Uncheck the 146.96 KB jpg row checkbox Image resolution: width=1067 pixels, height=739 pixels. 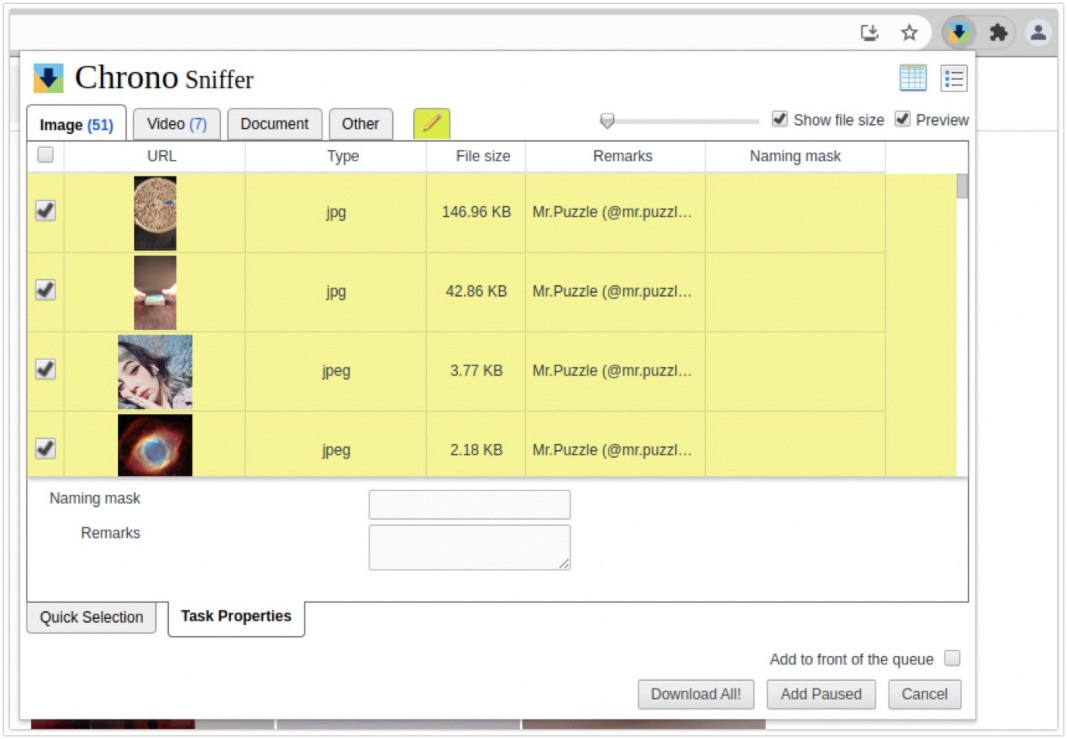(x=46, y=211)
